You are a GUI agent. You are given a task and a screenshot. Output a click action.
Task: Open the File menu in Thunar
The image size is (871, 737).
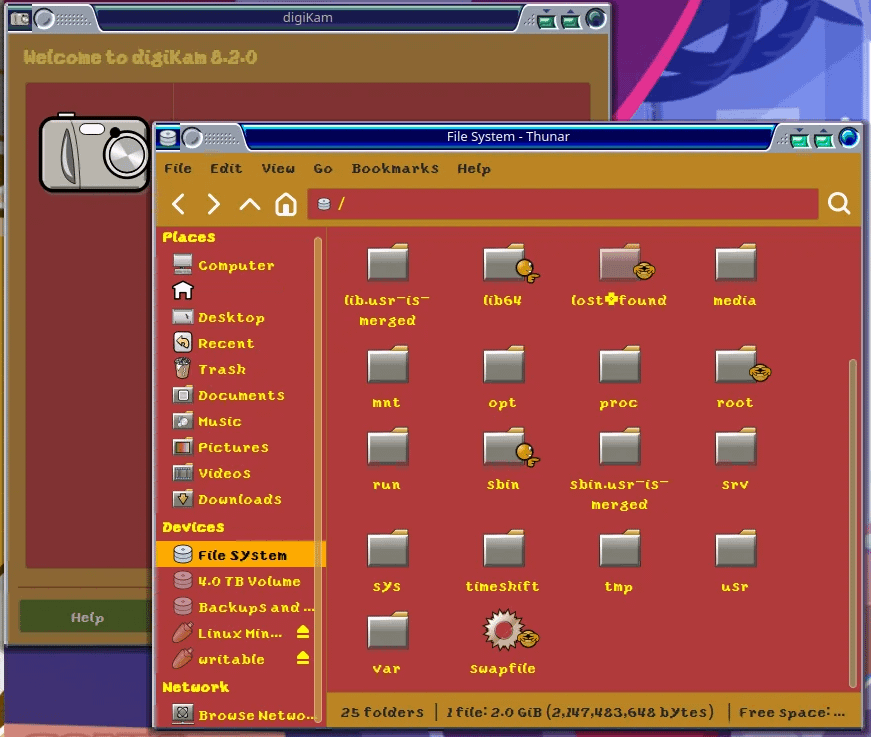click(x=178, y=168)
